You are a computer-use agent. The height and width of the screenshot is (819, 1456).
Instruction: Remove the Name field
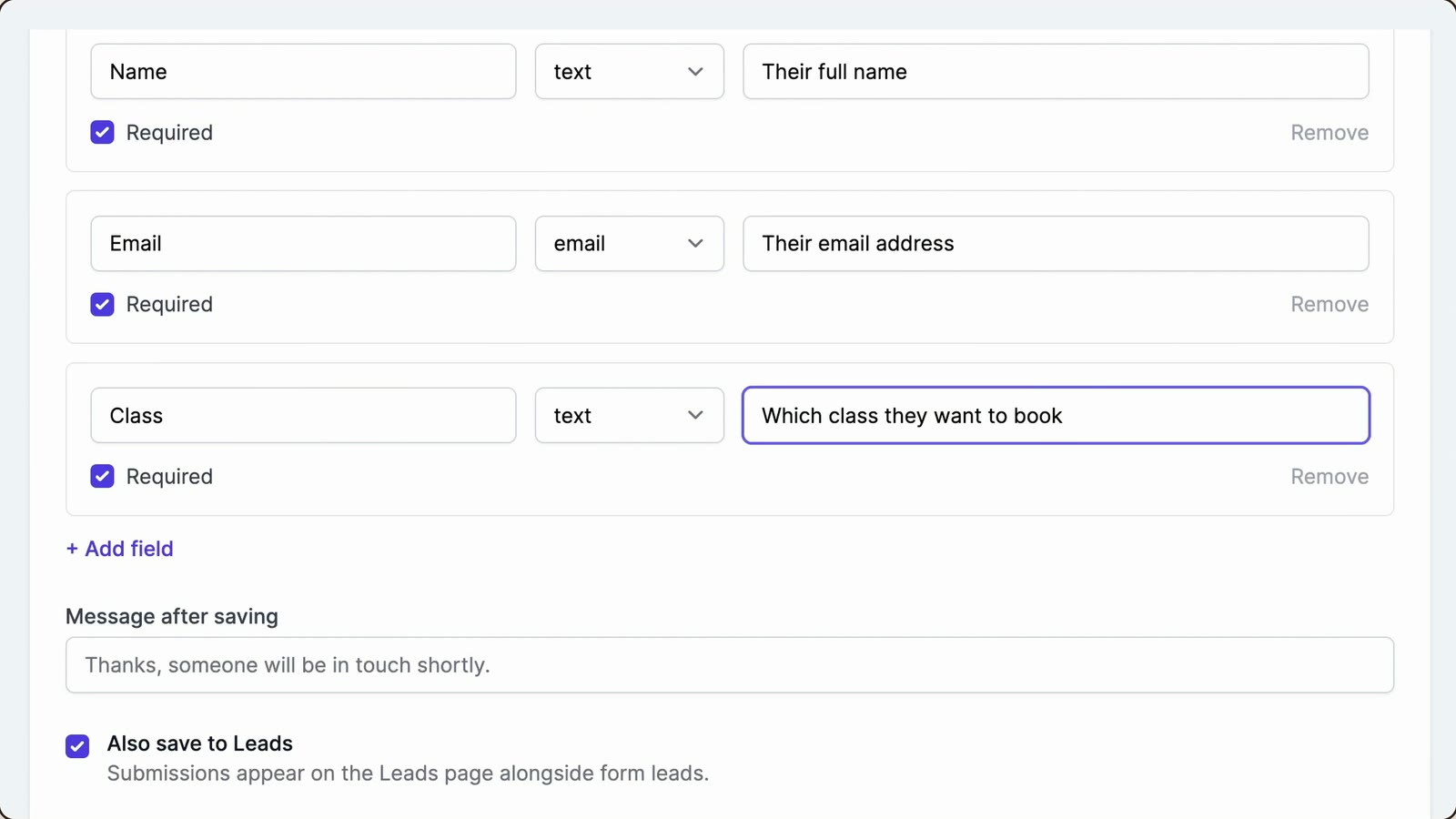pyautogui.click(x=1330, y=133)
